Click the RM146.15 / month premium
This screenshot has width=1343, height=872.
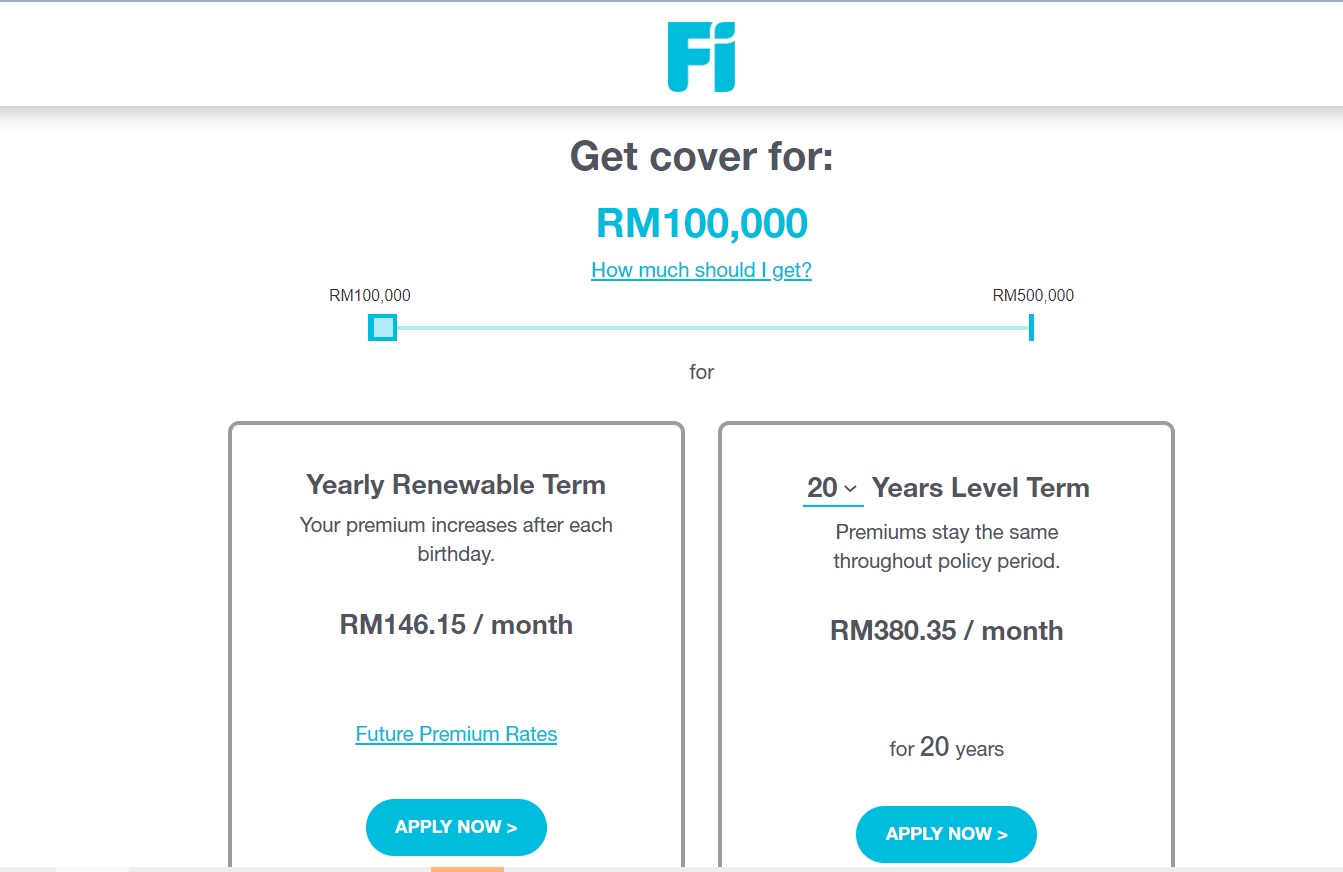coord(456,625)
